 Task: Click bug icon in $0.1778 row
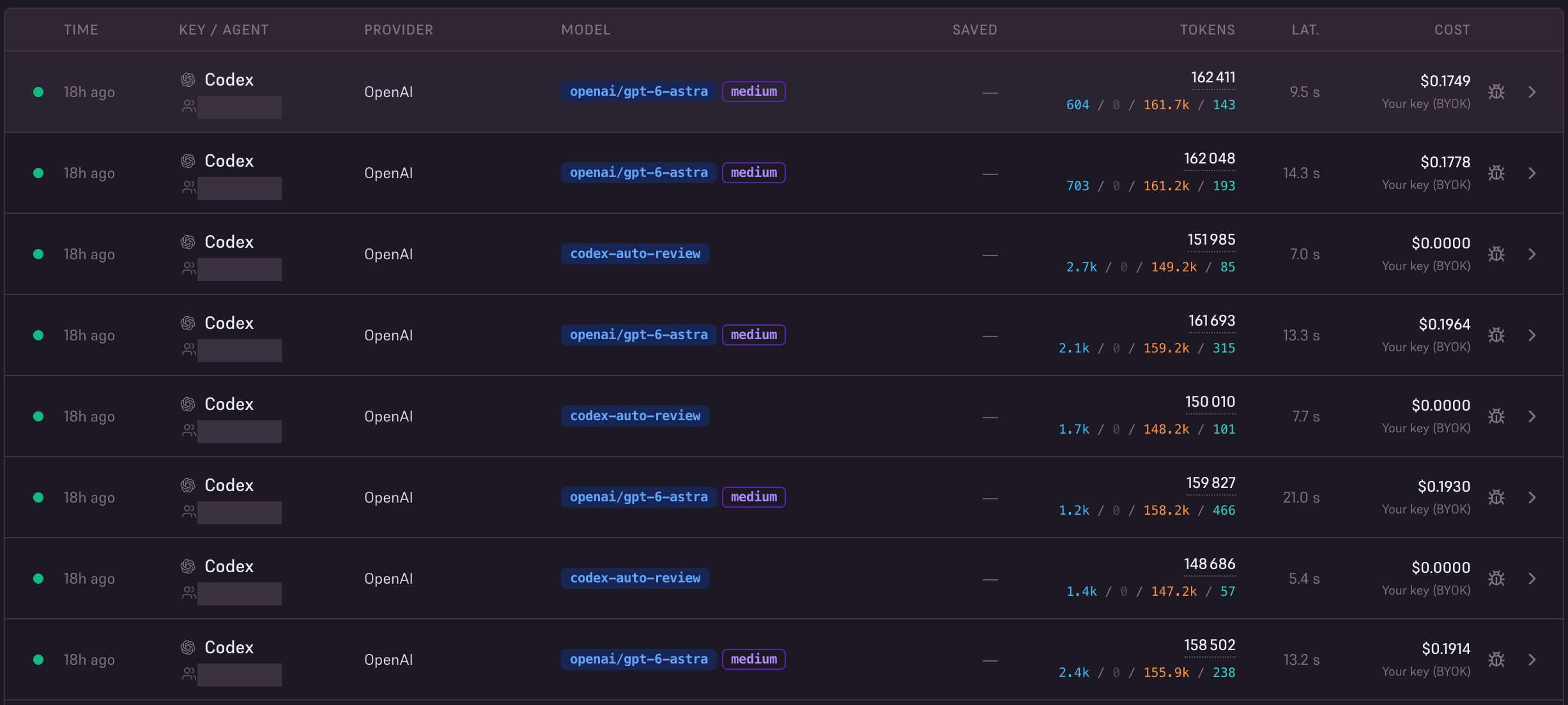[1496, 173]
